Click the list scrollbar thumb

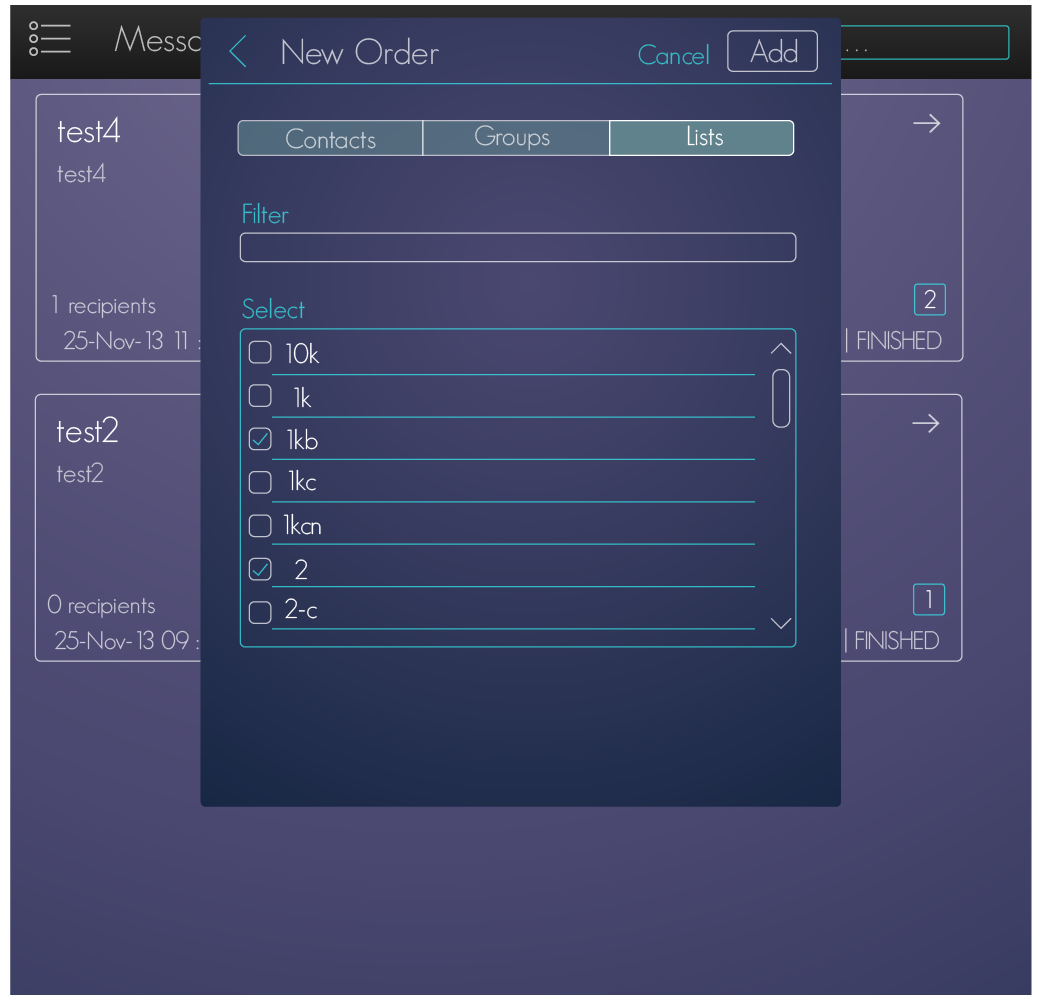click(781, 399)
